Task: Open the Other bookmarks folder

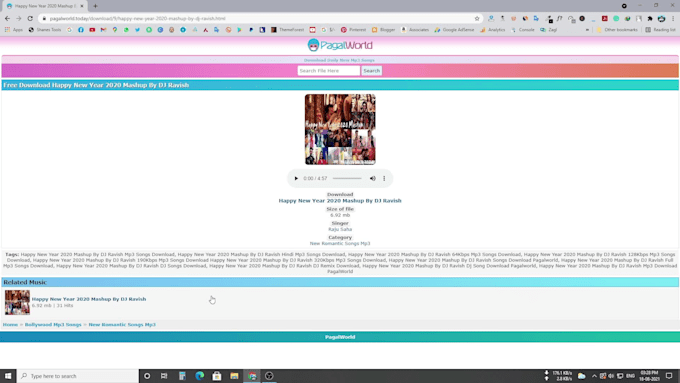Action: tap(617, 30)
